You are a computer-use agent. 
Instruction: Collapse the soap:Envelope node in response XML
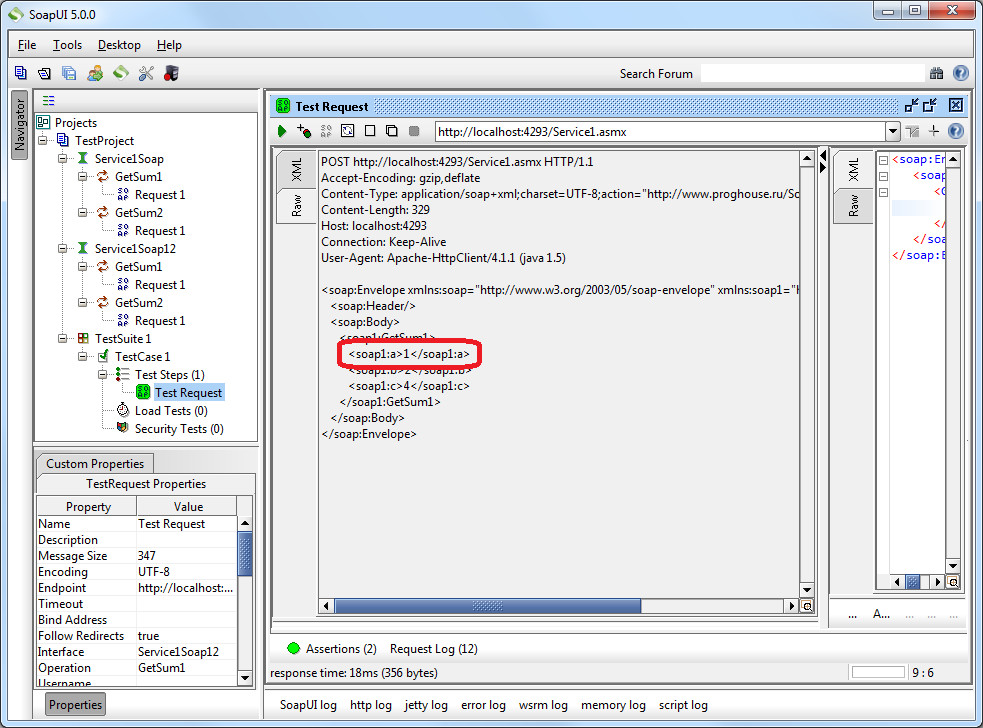pos(883,161)
